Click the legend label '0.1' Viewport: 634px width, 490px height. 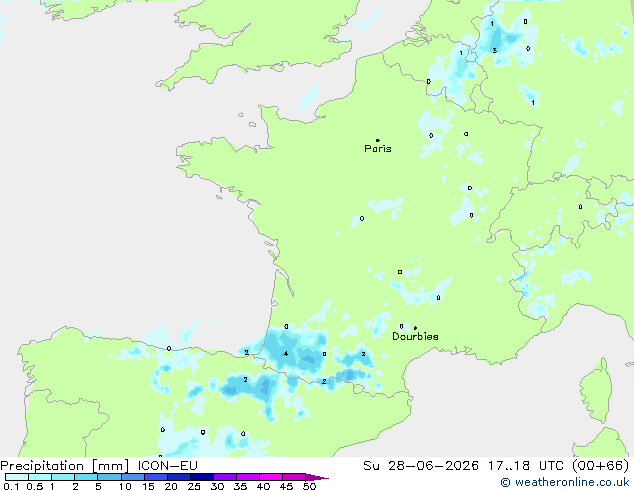coord(11,486)
